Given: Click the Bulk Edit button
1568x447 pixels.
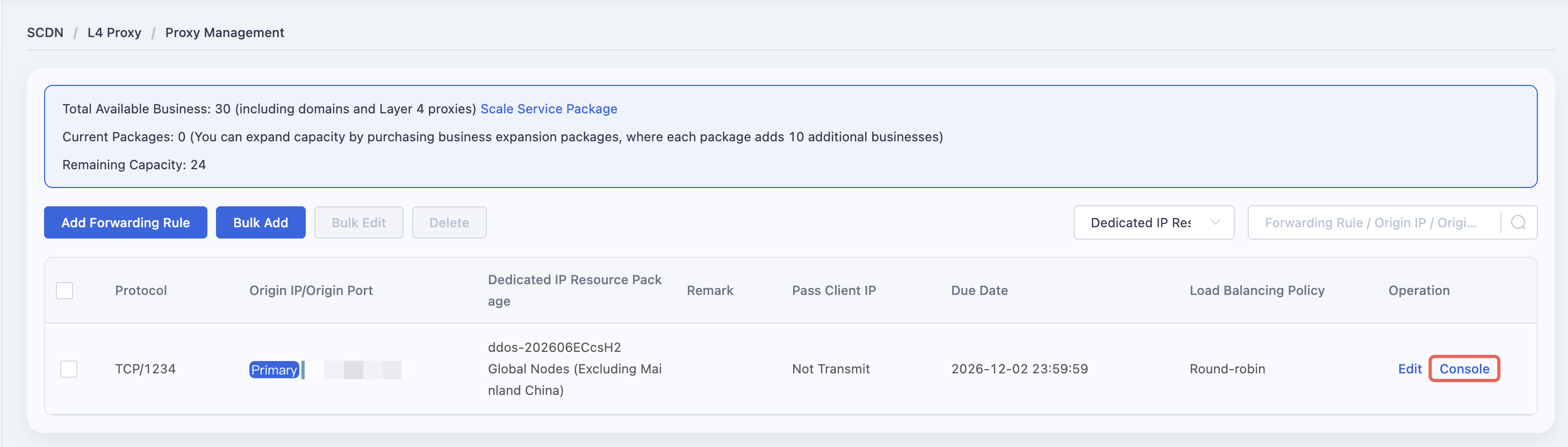Looking at the screenshot, I should tap(358, 222).
